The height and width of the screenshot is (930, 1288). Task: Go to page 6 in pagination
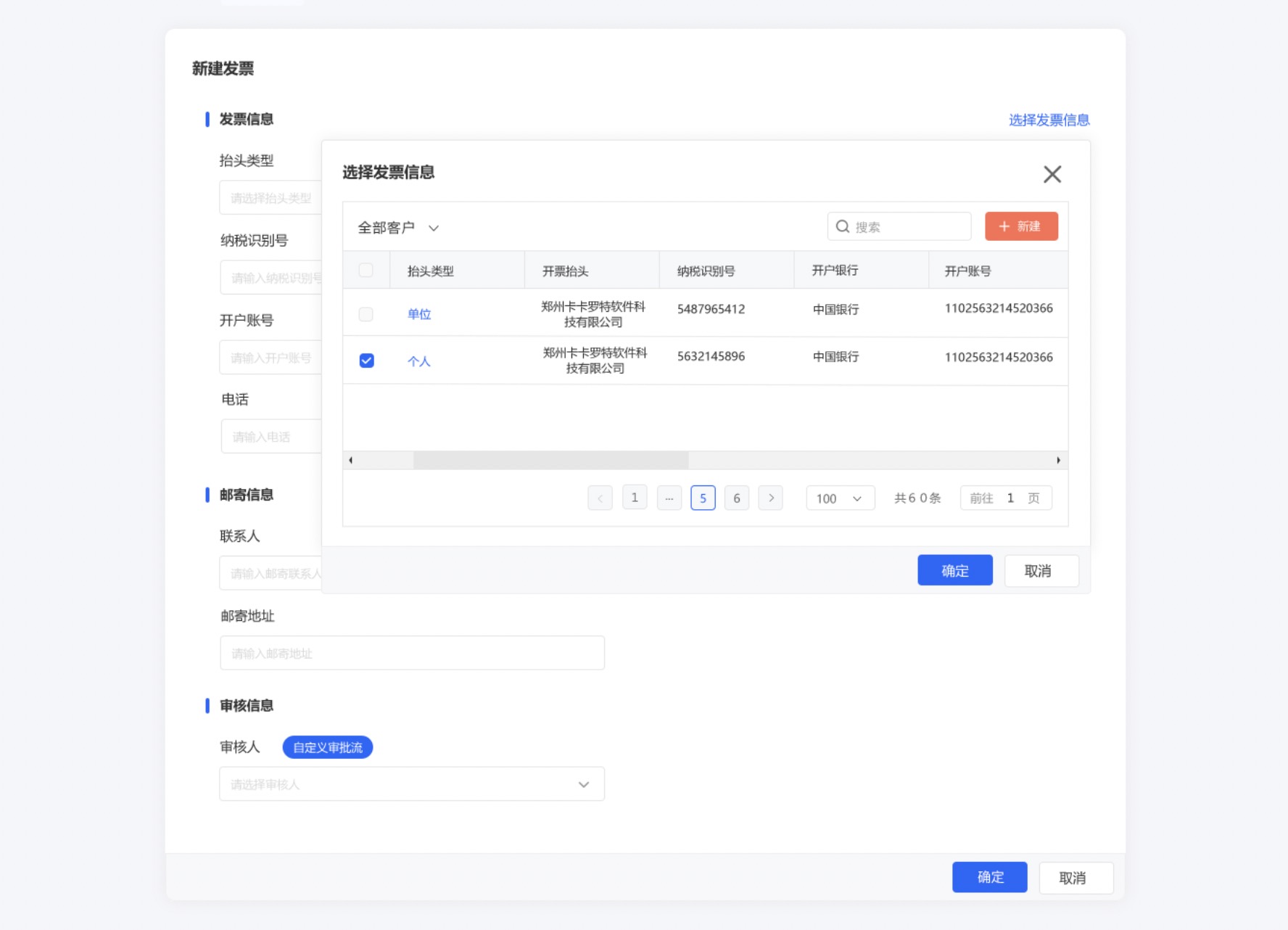736,498
